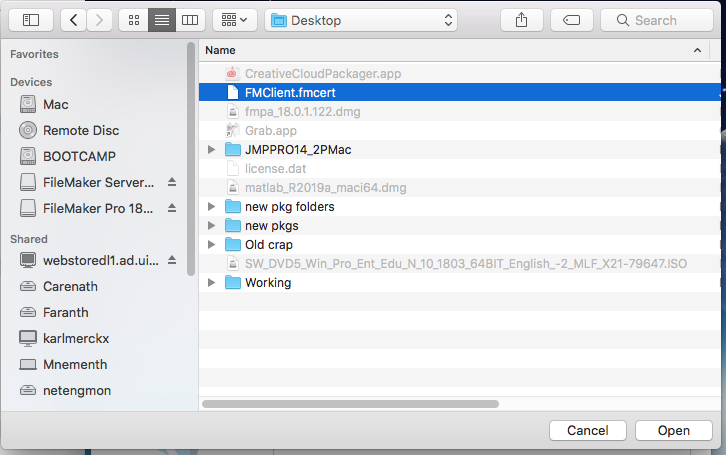Click the Open button
Viewport: 726px width, 455px height.
pos(674,430)
